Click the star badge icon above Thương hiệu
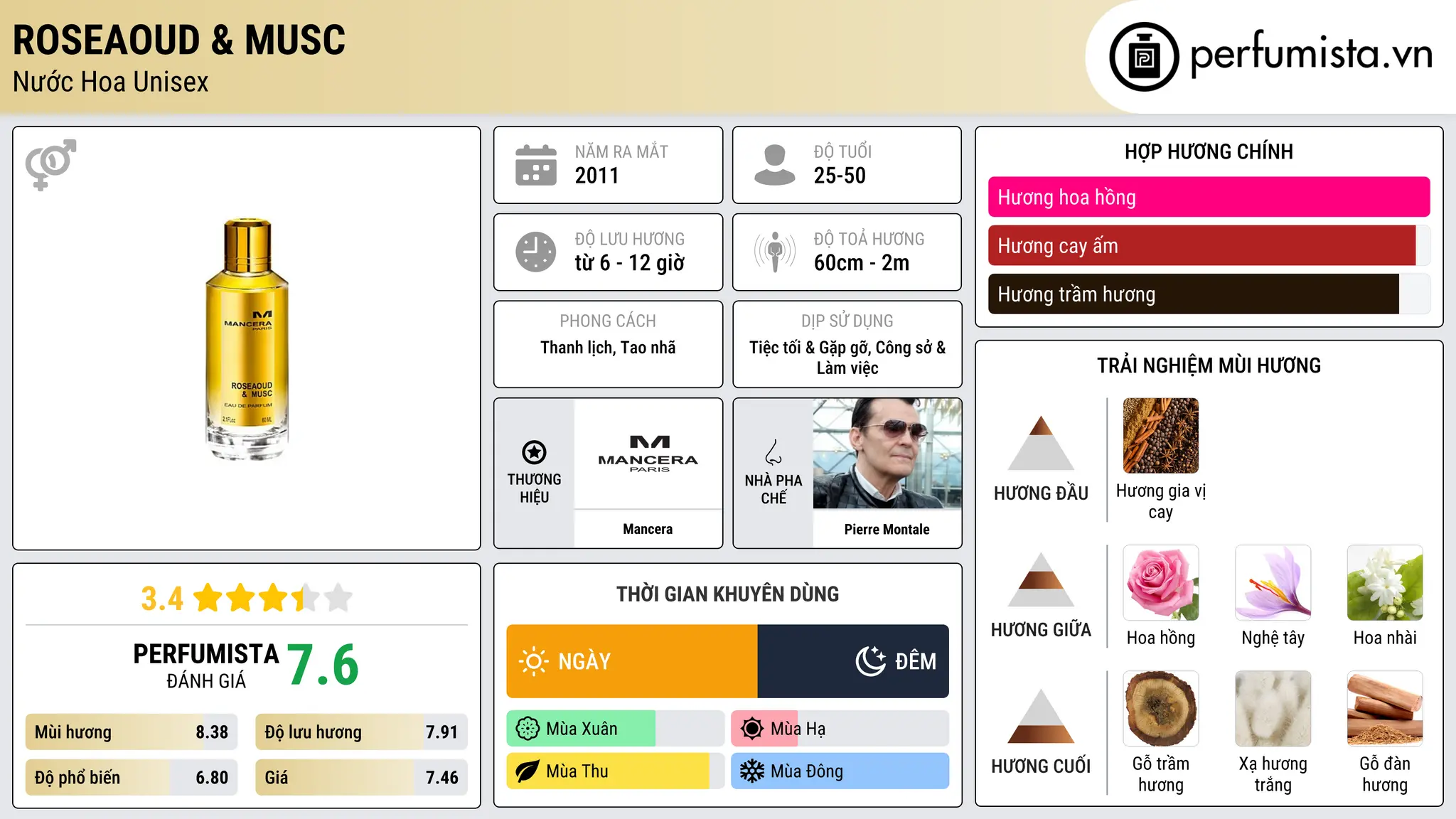The height and width of the screenshot is (819, 1456). click(534, 452)
